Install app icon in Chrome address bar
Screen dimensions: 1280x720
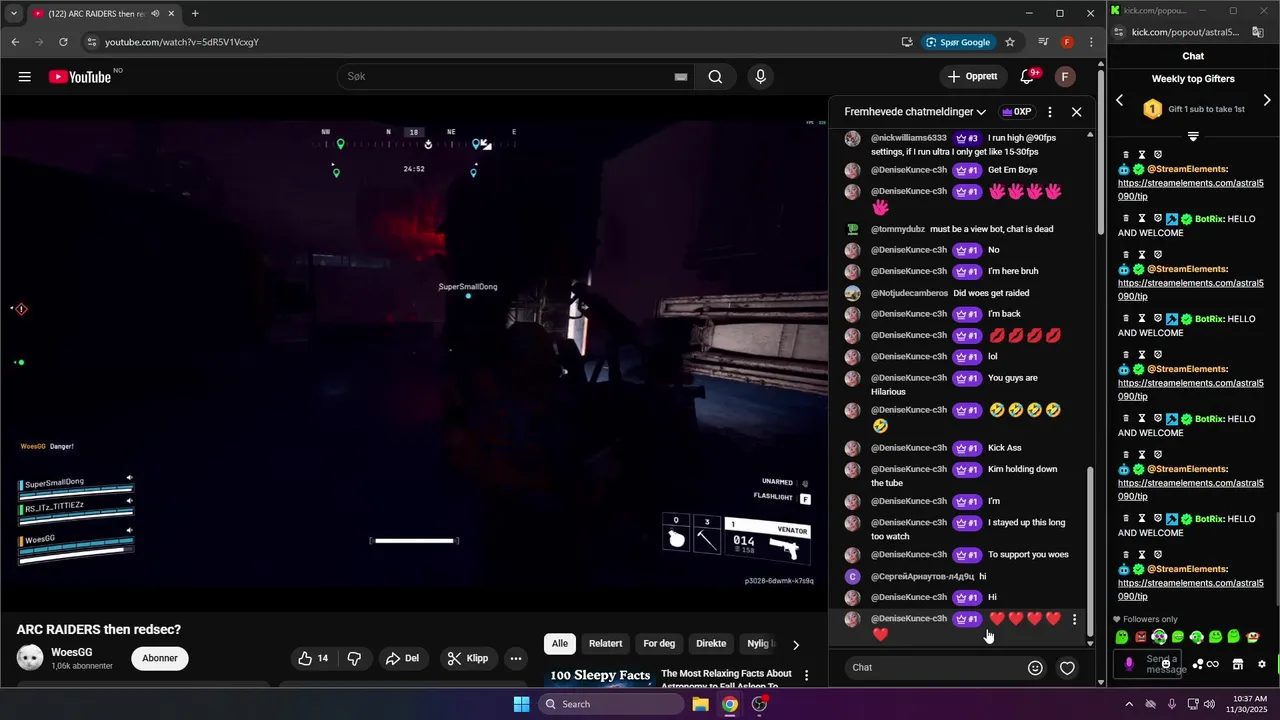[907, 42]
